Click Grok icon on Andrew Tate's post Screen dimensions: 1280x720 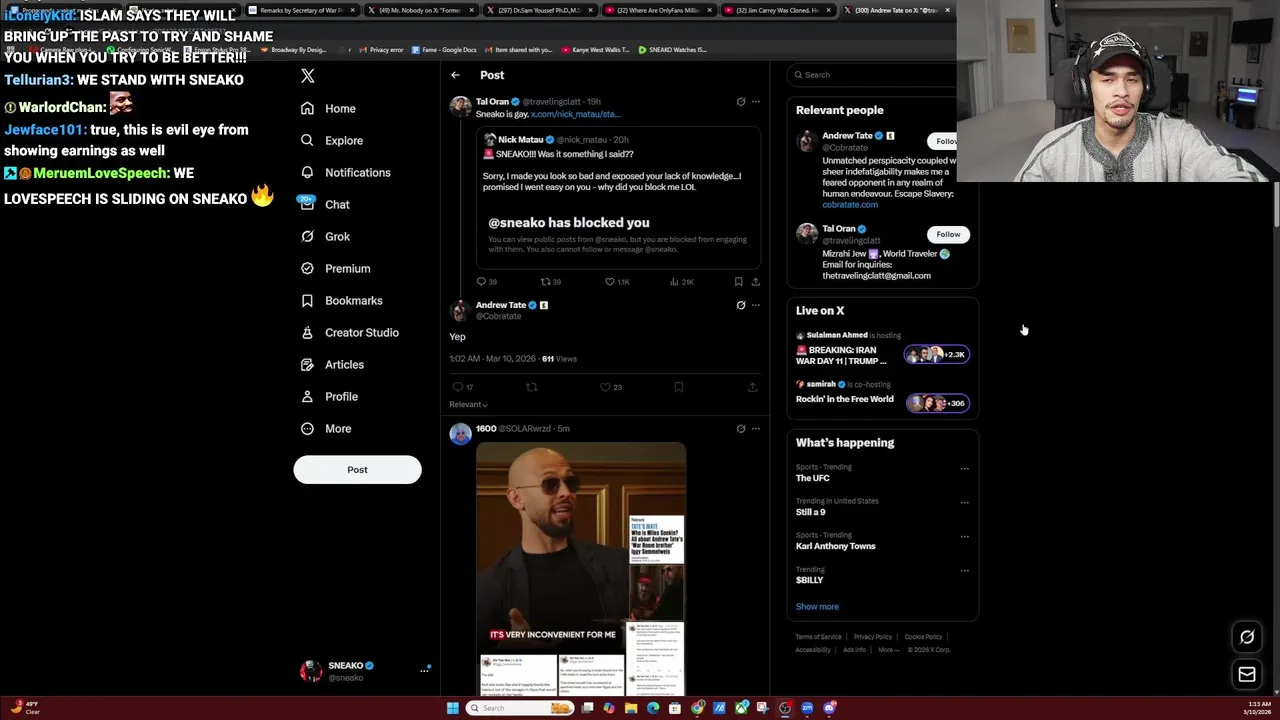coord(741,305)
